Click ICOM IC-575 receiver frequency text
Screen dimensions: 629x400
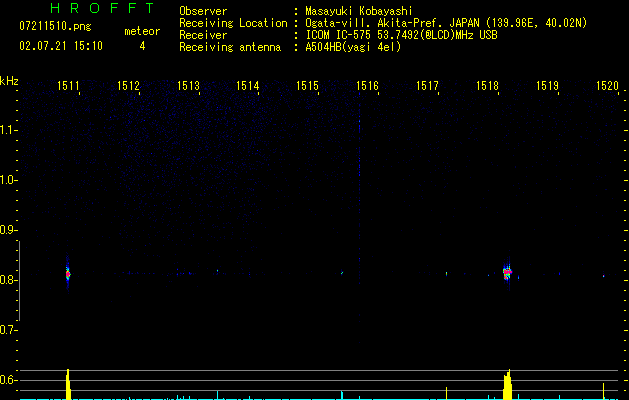click(x=401, y=35)
